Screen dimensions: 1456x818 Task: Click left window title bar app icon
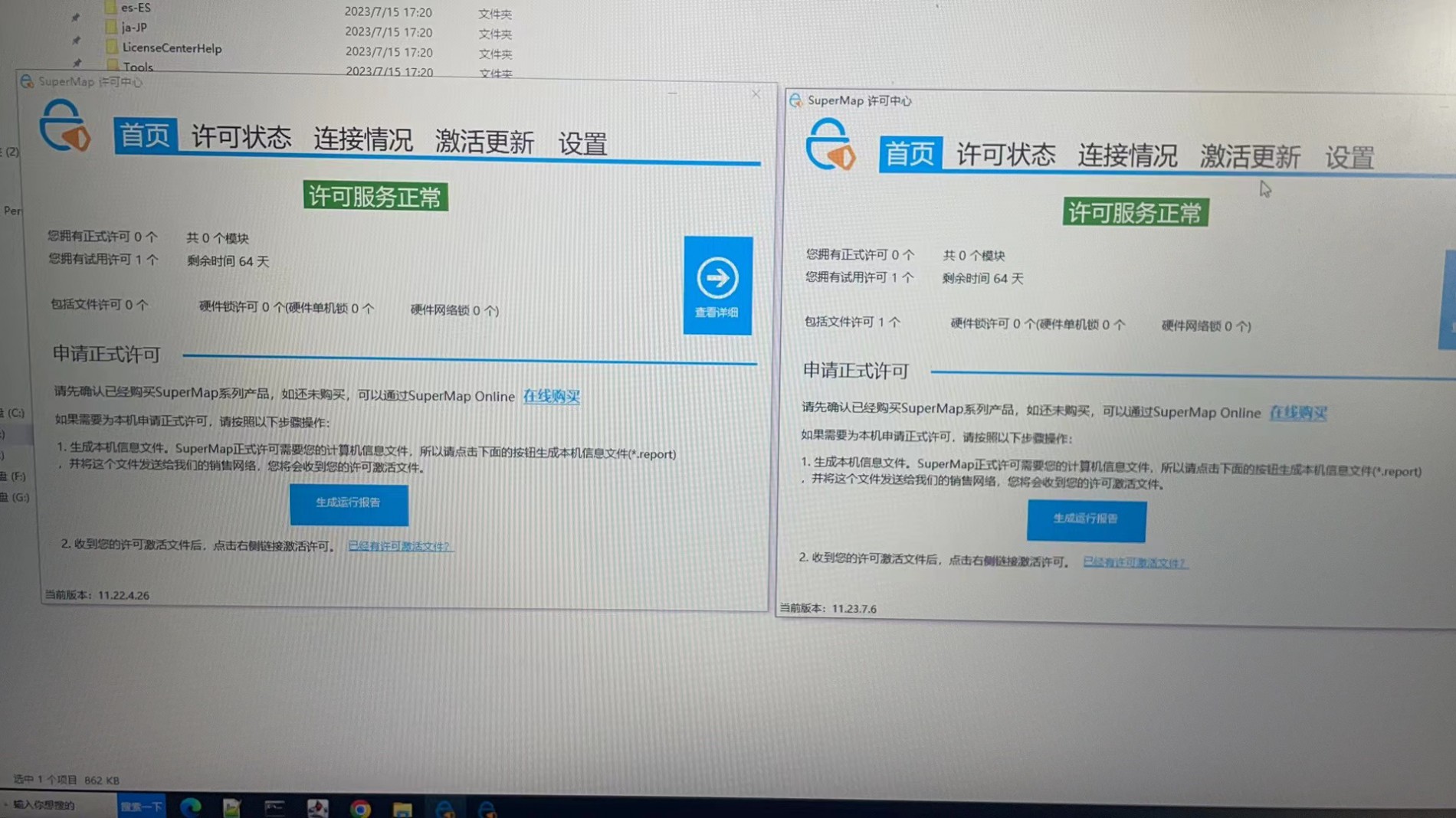[27, 81]
